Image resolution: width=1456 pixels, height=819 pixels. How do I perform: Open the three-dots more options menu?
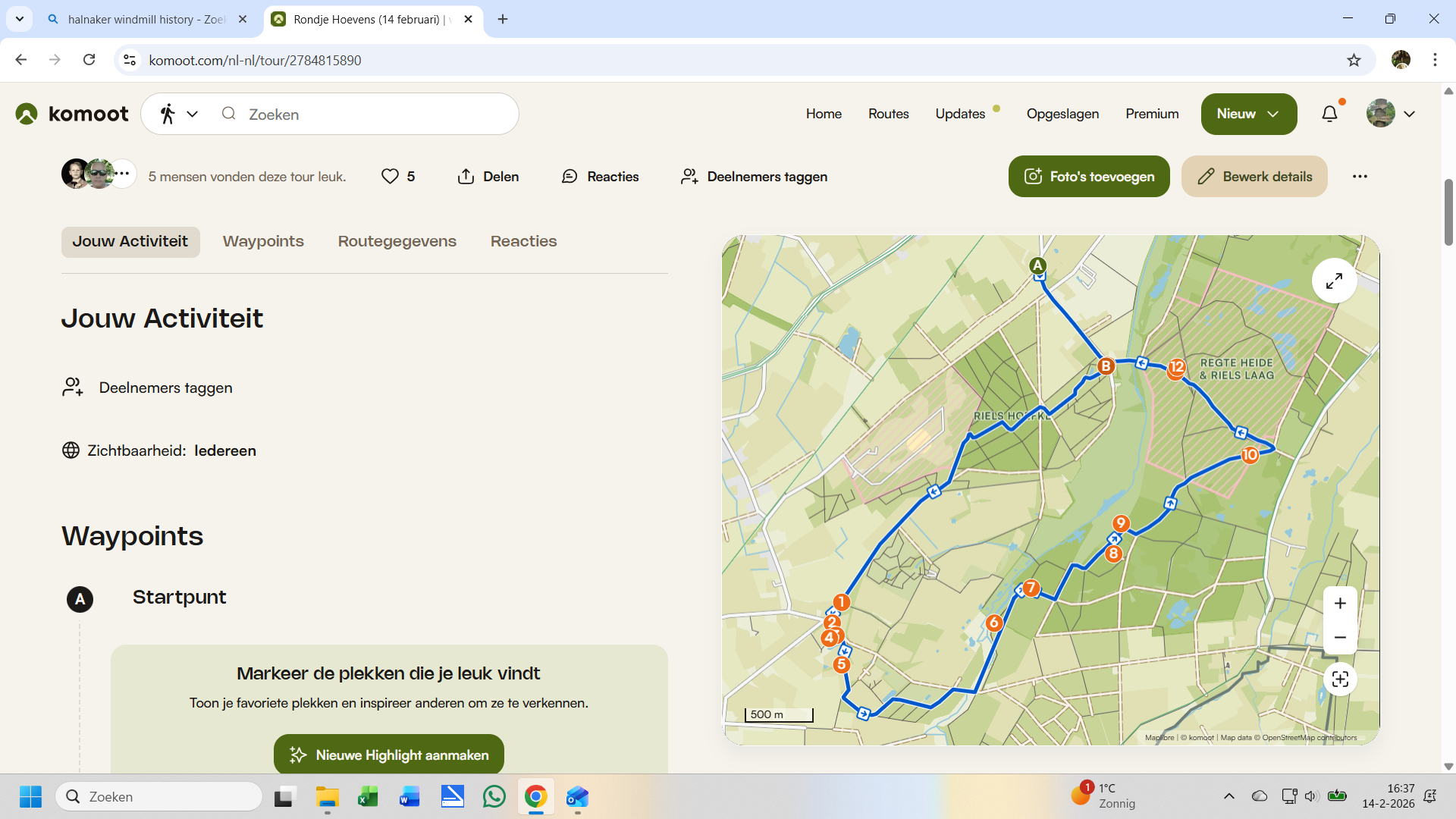(x=1360, y=177)
